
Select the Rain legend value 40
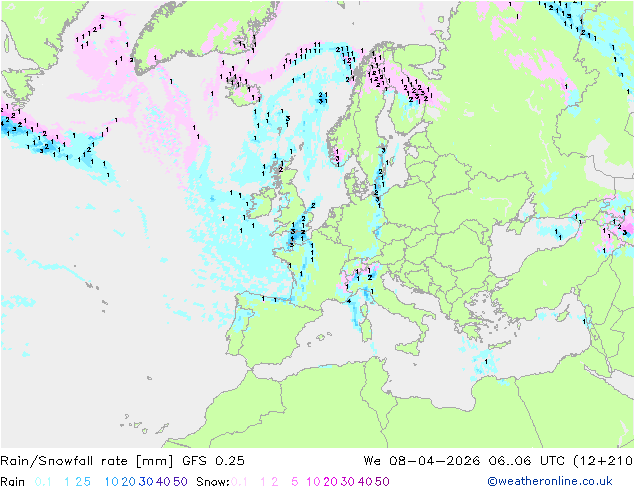point(163,482)
